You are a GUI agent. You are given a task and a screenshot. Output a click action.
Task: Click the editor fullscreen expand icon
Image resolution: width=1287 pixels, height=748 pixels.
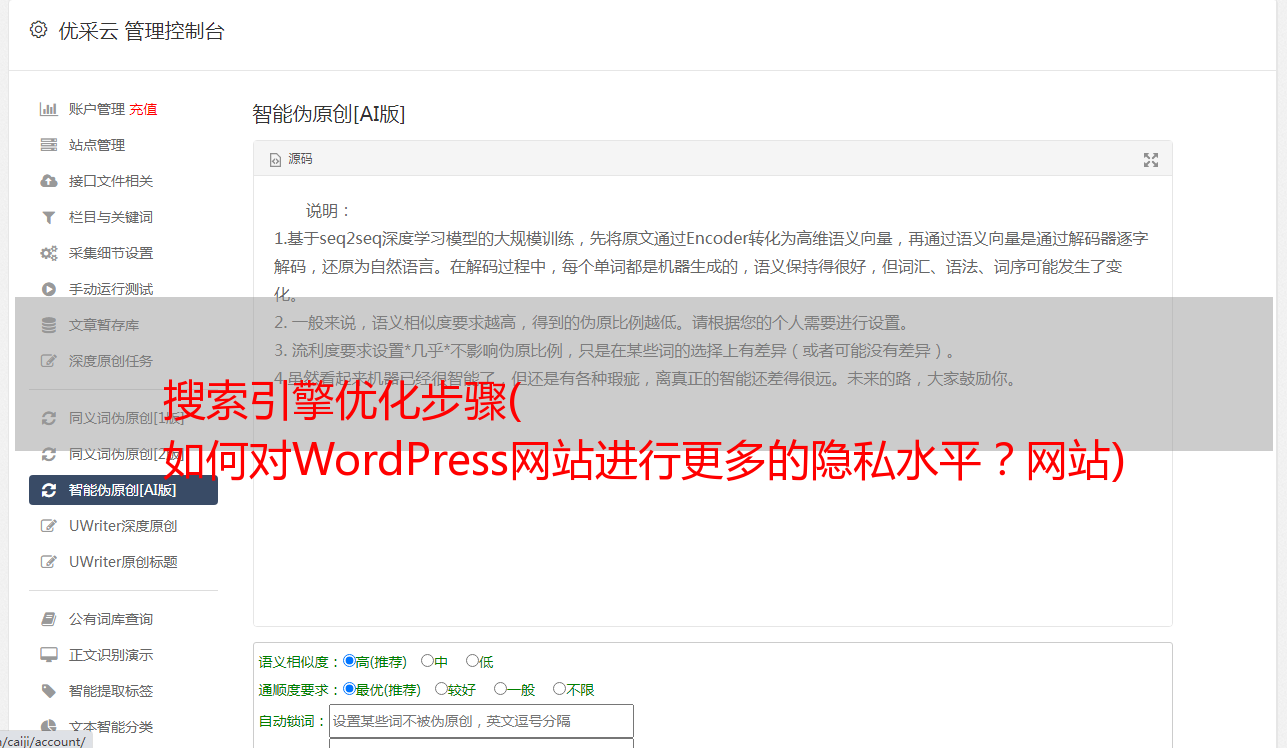(x=1151, y=159)
